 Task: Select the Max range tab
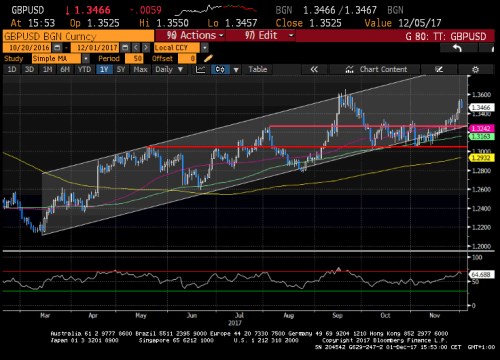tap(140, 69)
